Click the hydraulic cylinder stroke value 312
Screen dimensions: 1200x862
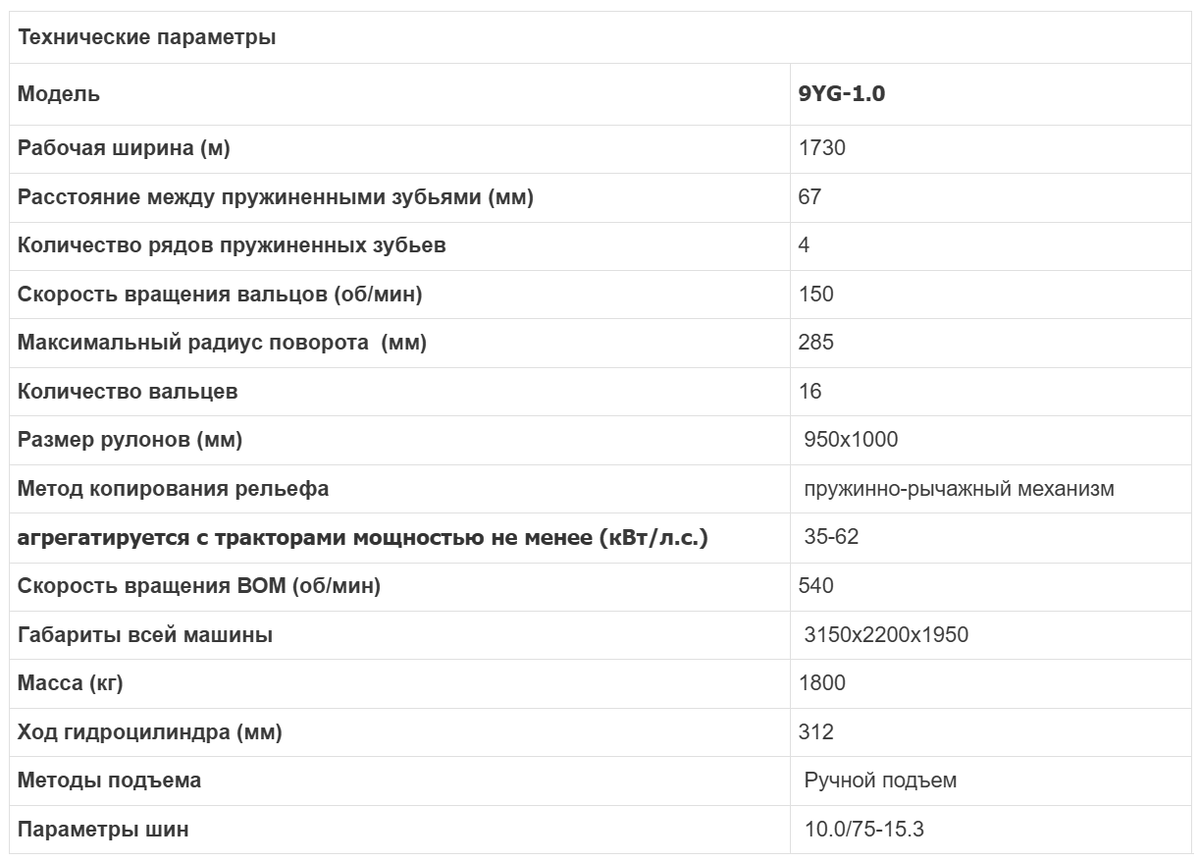tap(815, 732)
